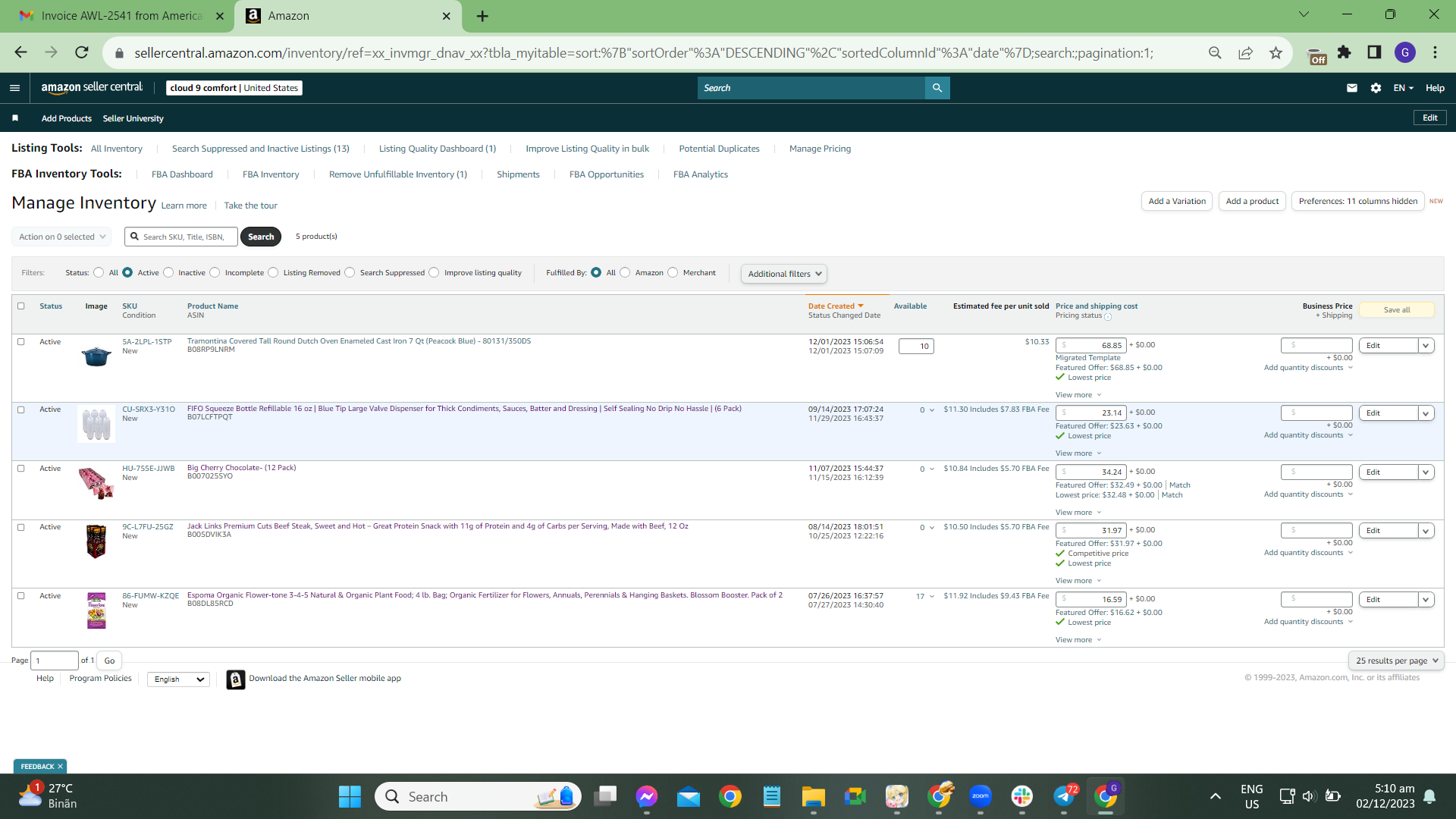Viewport: 1456px width, 819px height.
Task: Change the 25 results per page dropdown
Action: (1395, 661)
